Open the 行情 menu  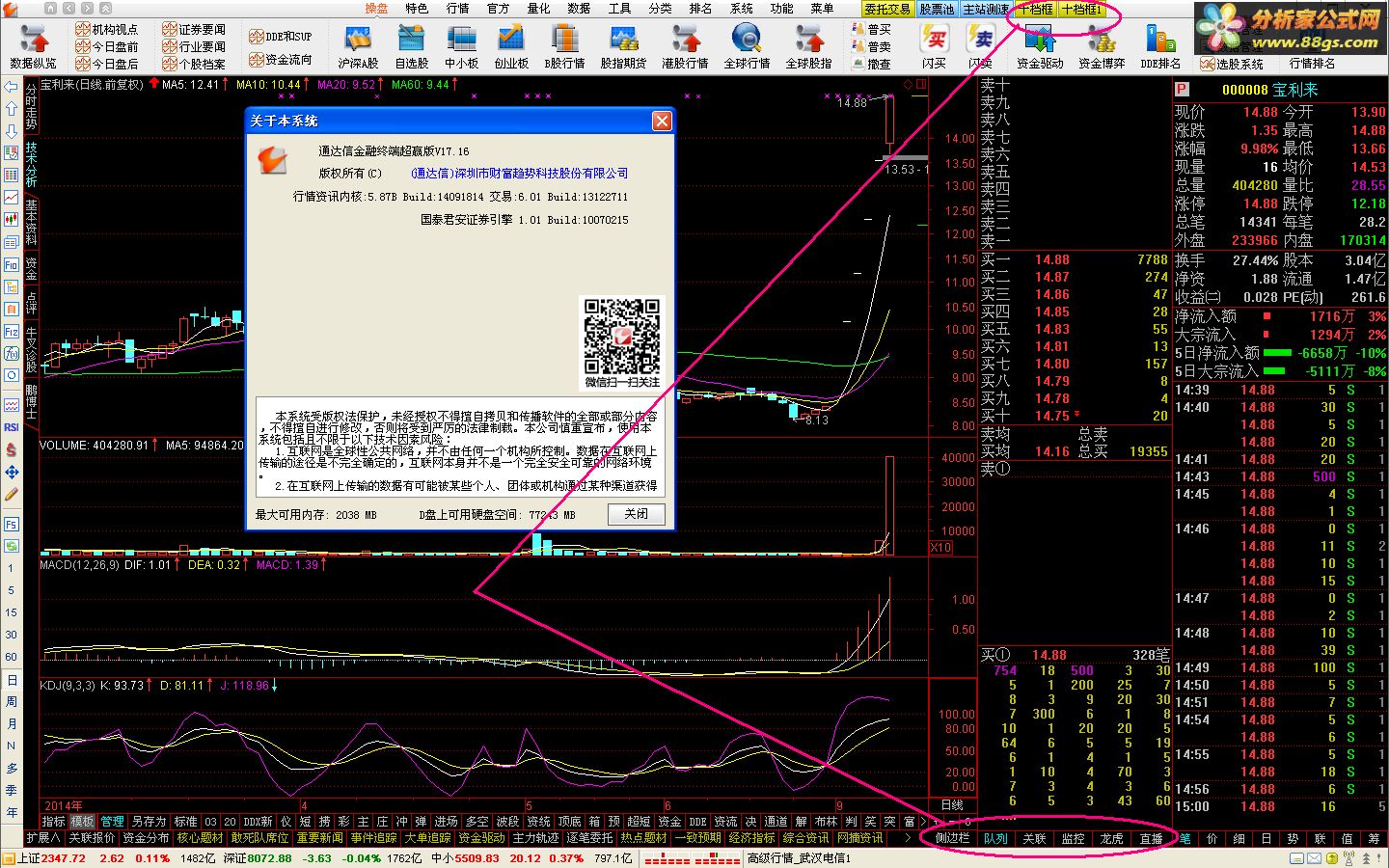tap(457, 8)
